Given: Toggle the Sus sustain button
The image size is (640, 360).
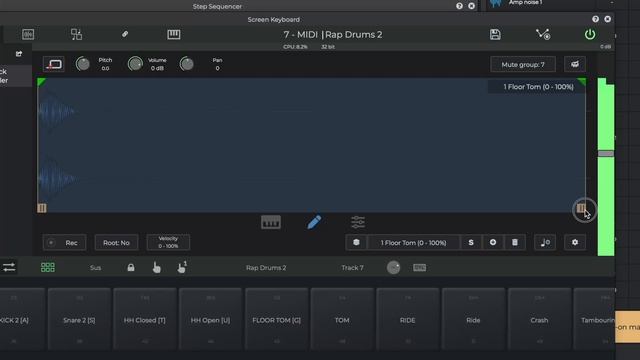Looking at the screenshot, I should pyautogui.click(x=96, y=268).
